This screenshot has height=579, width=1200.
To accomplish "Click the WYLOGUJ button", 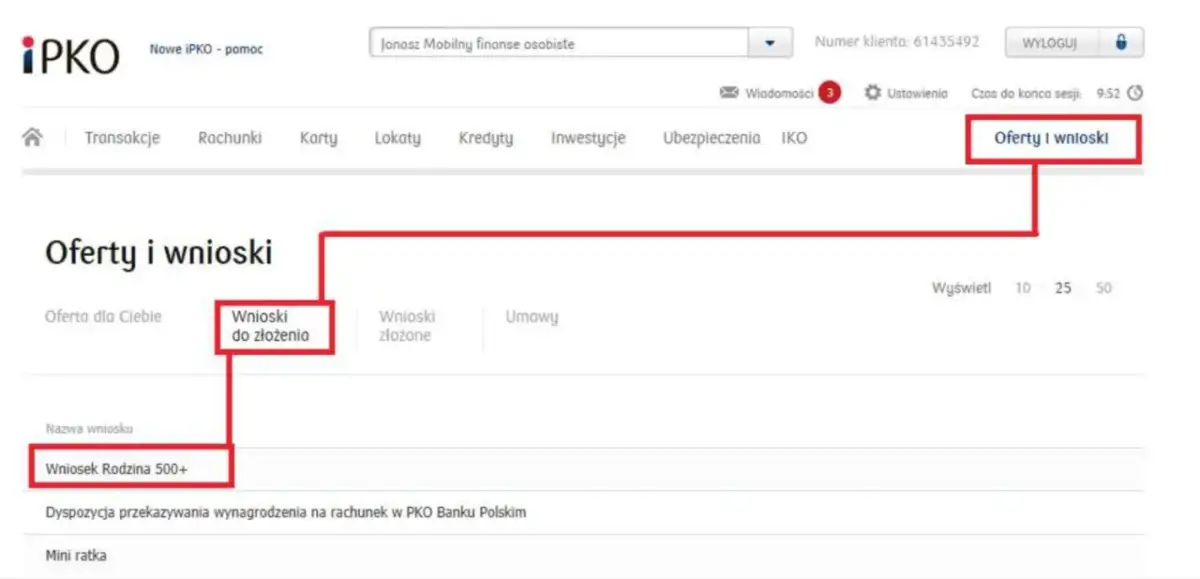I will click(x=1051, y=42).
